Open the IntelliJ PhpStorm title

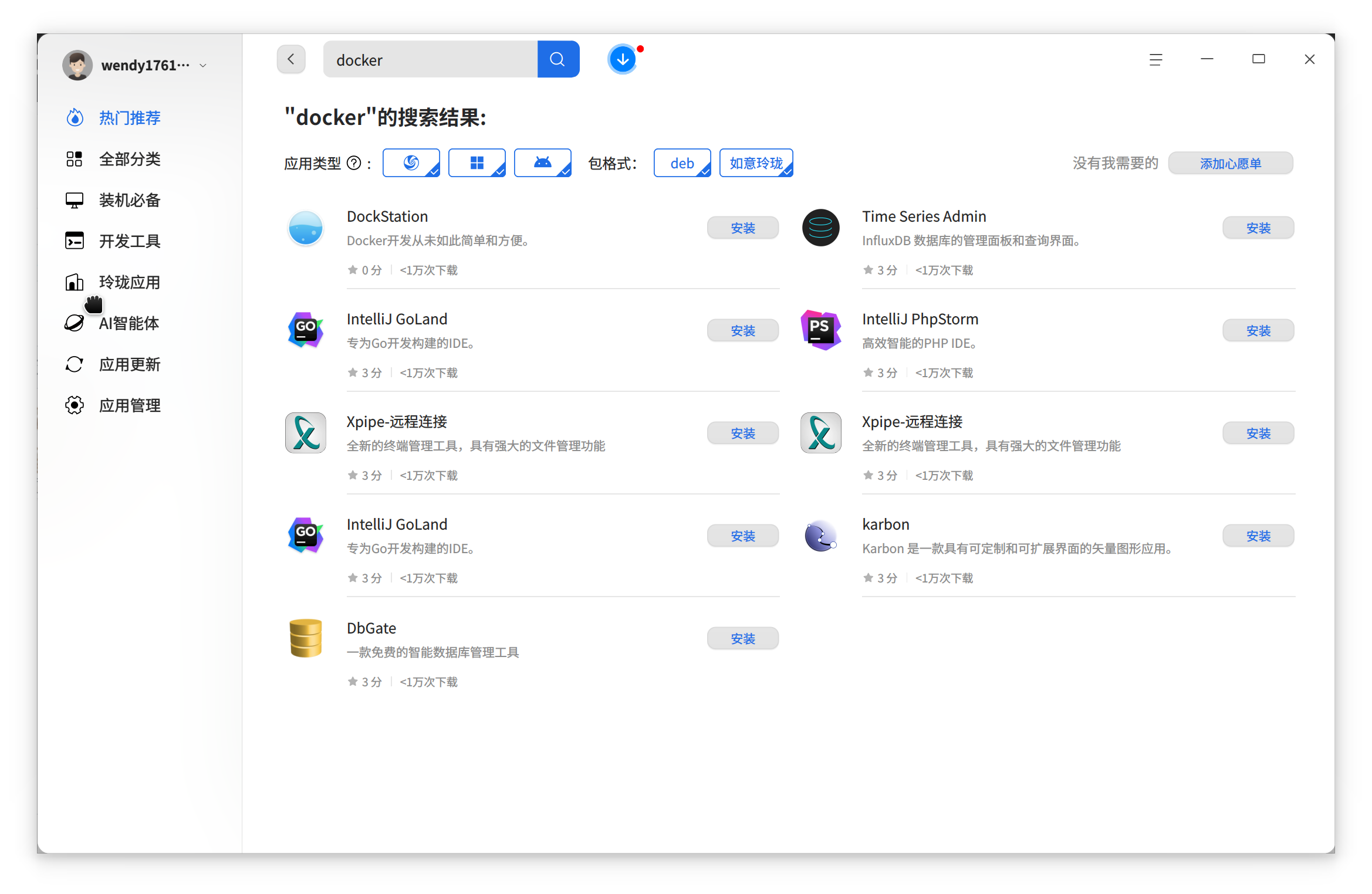(920, 319)
